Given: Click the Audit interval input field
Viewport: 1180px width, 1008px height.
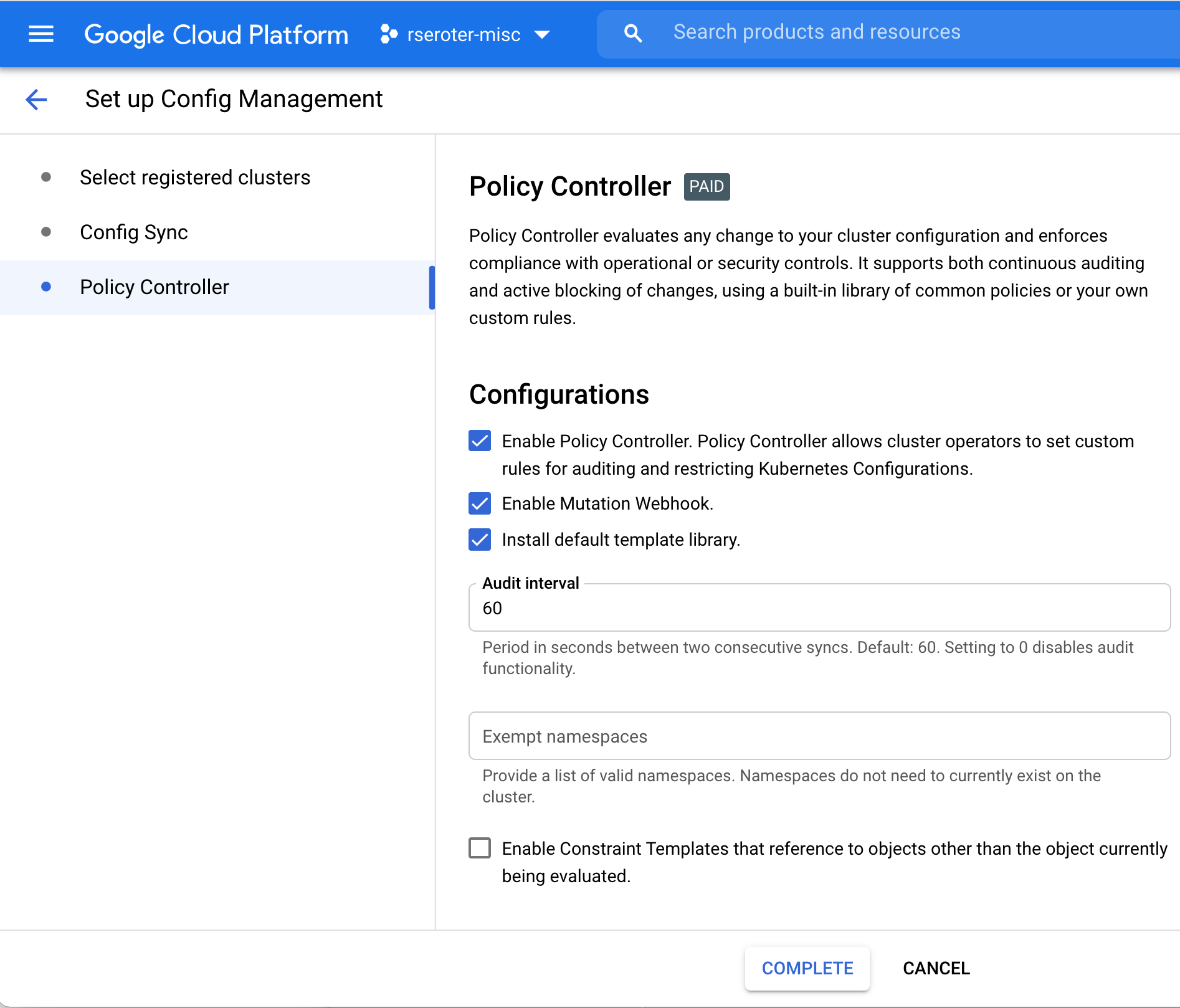Looking at the screenshot, I should (819, 609).
